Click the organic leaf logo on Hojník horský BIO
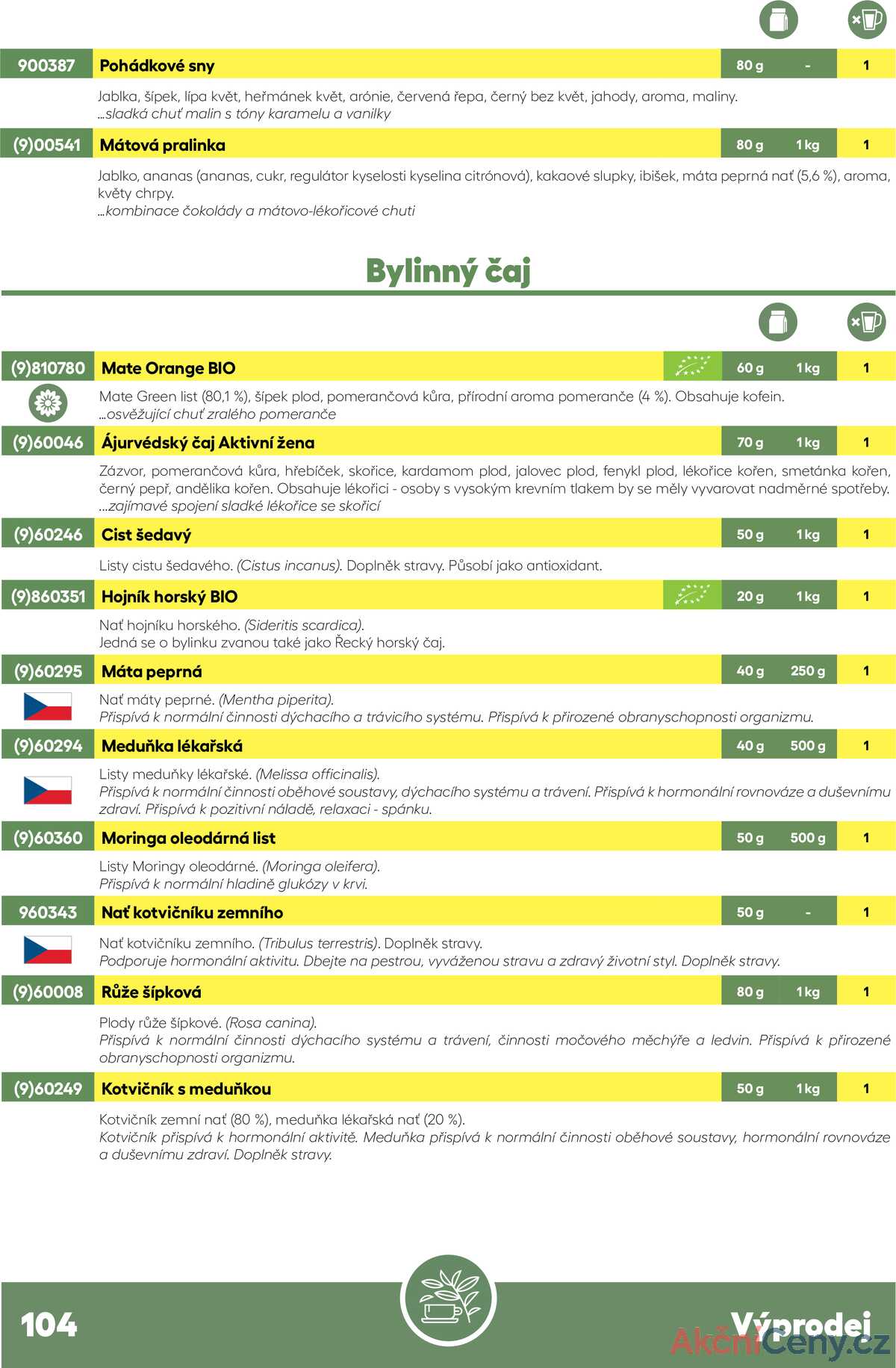This screenshot has height=1368, width=896. 692,595
